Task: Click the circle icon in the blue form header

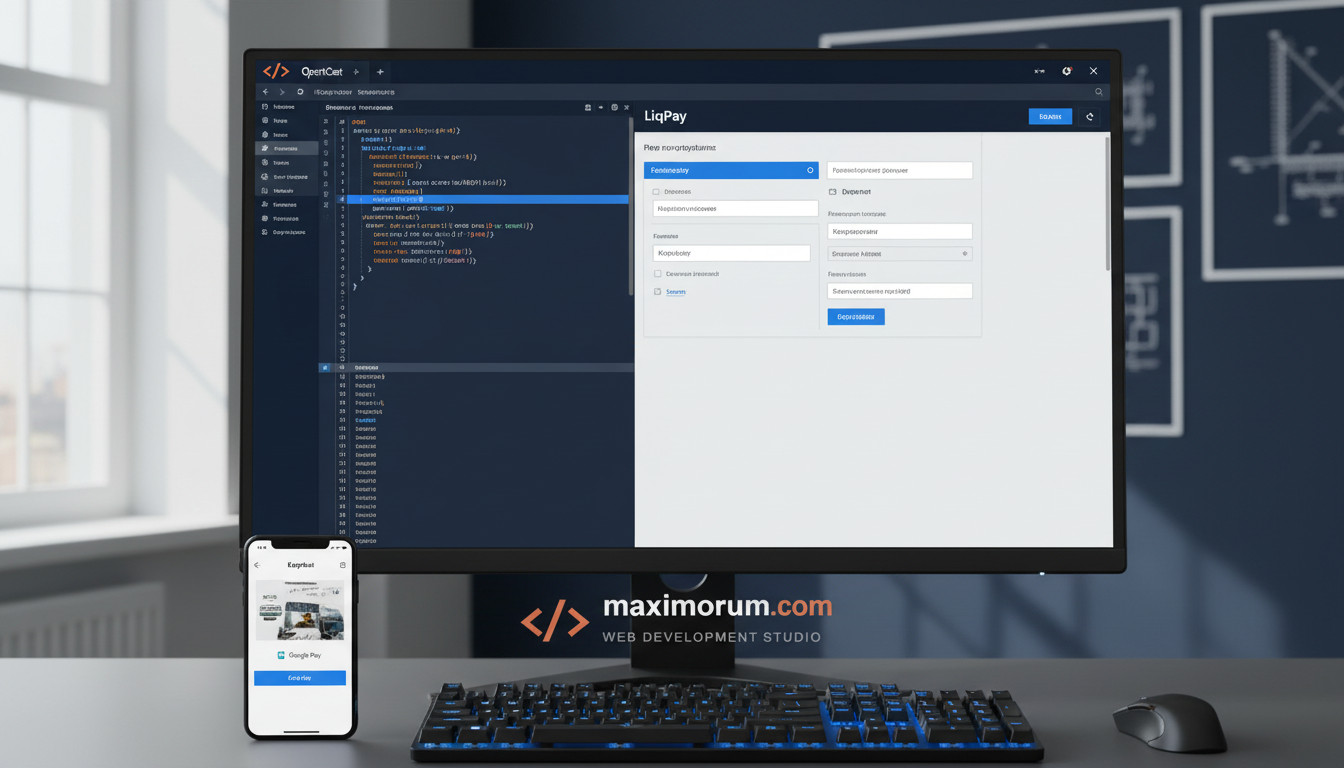Action: click(810, 171)
